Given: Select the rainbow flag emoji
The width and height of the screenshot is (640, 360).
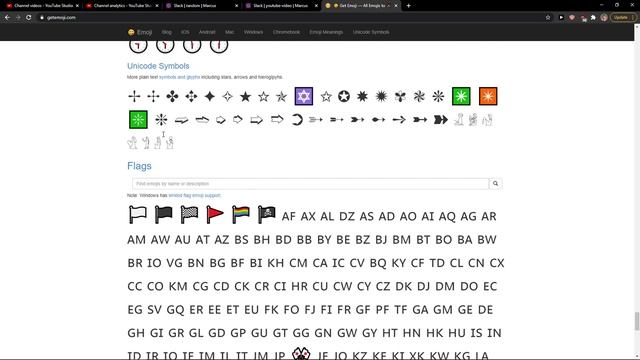Looking at the screenshot, I should pos(240,214).
